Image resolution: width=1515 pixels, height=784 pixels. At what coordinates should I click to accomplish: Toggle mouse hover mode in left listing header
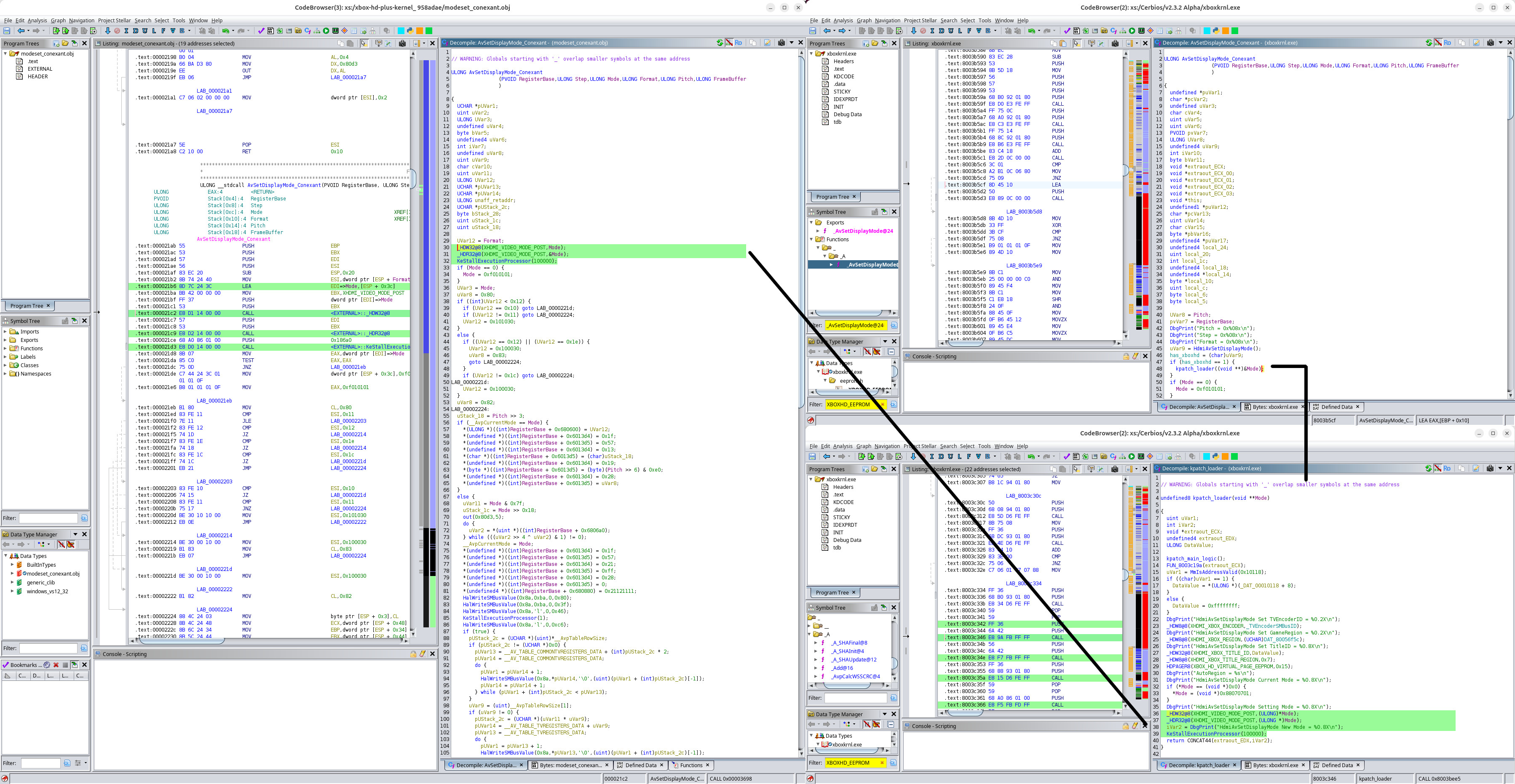pos(364,43)
